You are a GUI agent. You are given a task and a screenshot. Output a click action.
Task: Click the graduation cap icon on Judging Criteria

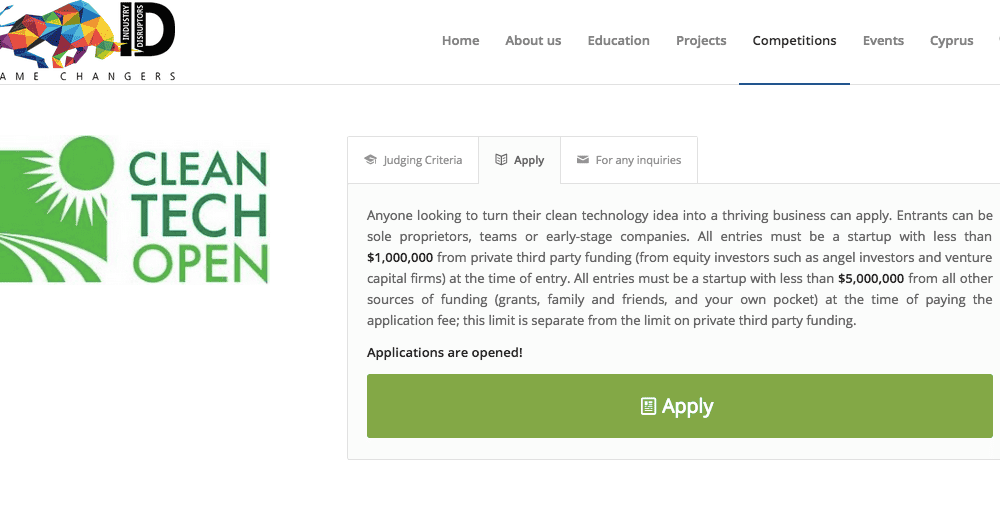[x=370, y=160]
